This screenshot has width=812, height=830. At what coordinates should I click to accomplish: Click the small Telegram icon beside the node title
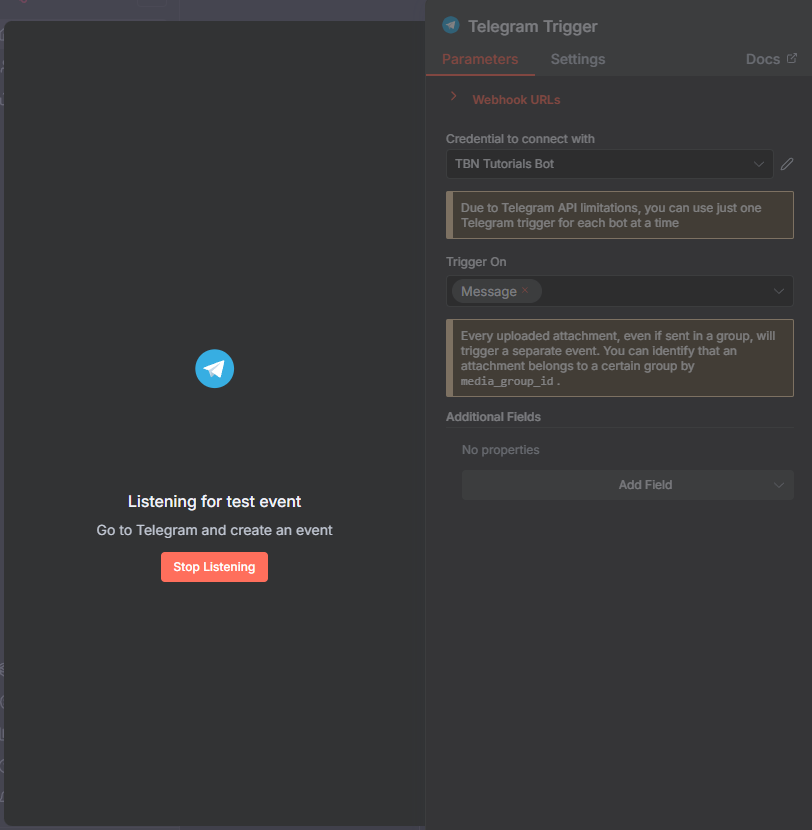coord(451,26)
